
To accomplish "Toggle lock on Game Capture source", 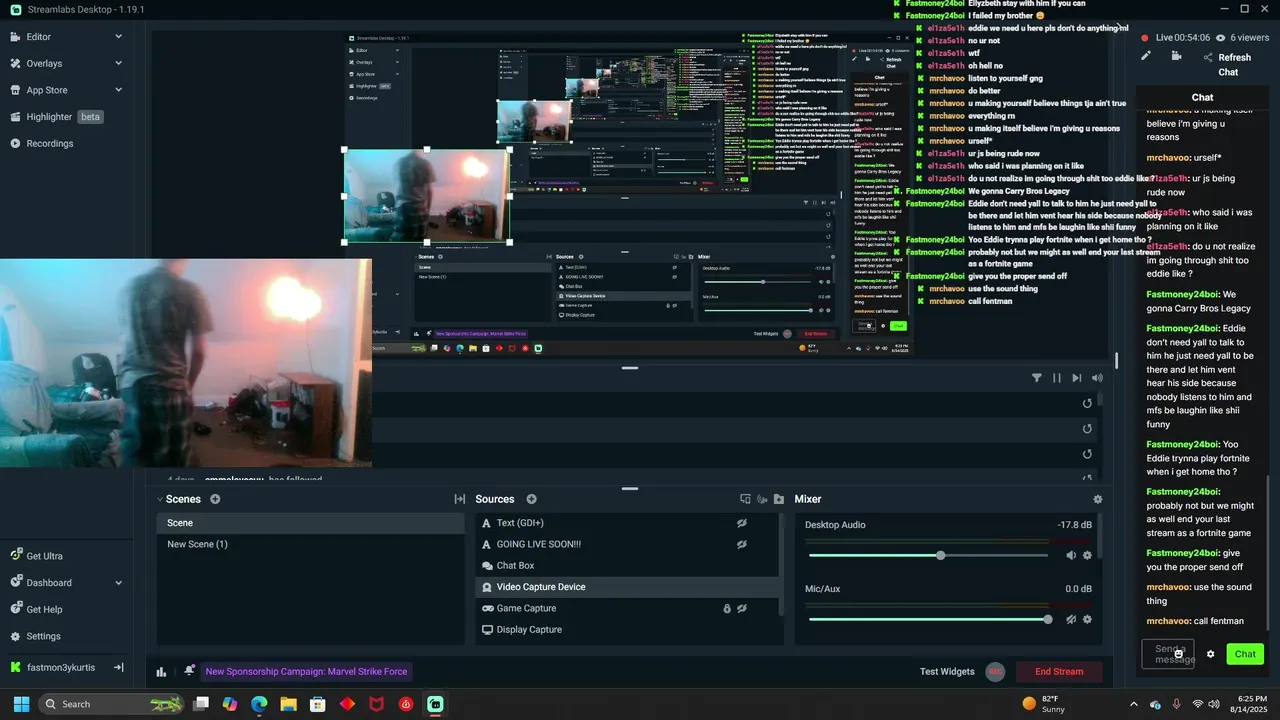I will 728,608.
